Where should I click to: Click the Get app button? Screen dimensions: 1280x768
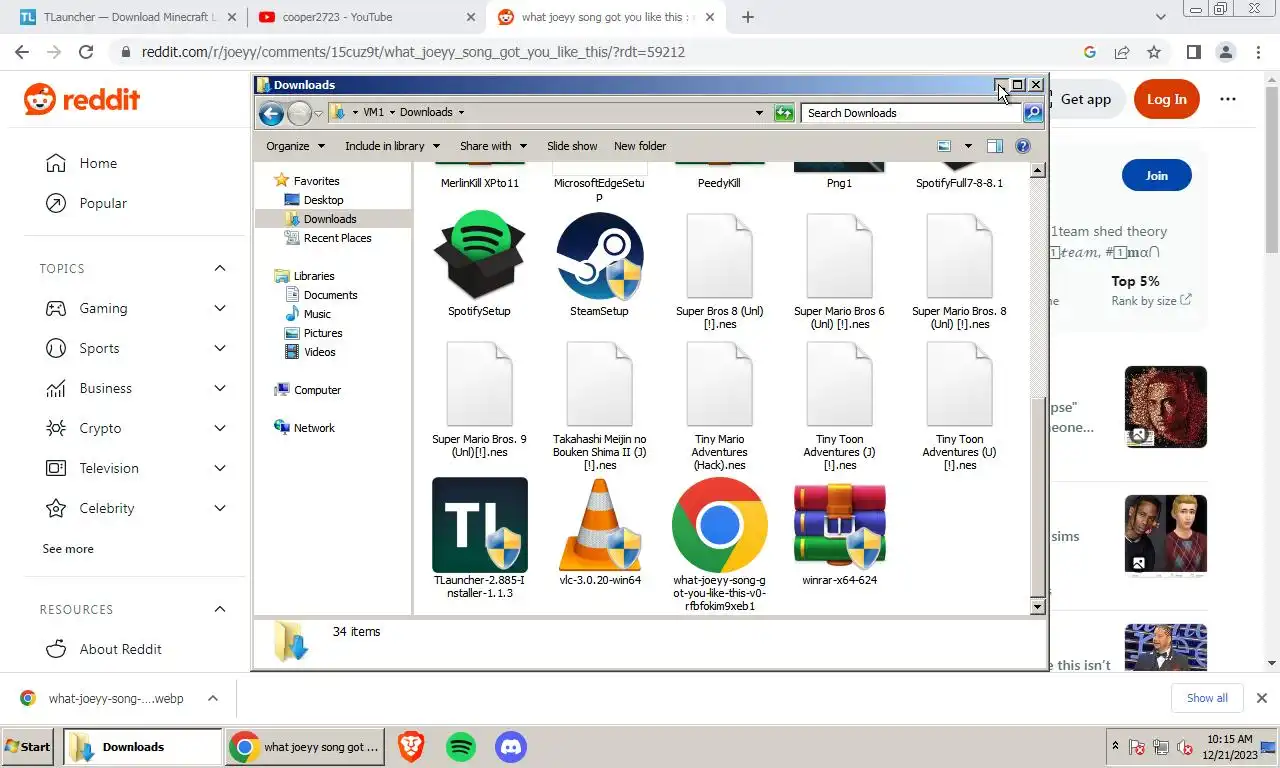click(x=1086, y=99)
